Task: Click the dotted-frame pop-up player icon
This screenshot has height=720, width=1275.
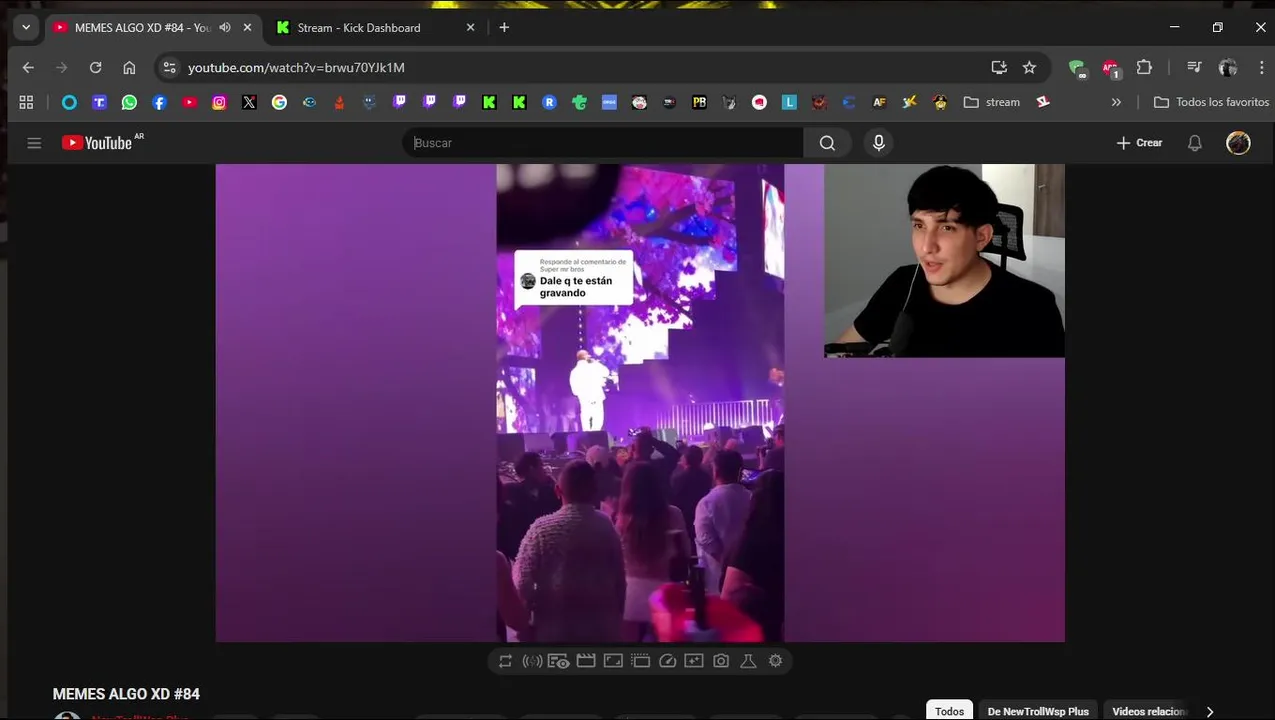Action: point(640,661)
